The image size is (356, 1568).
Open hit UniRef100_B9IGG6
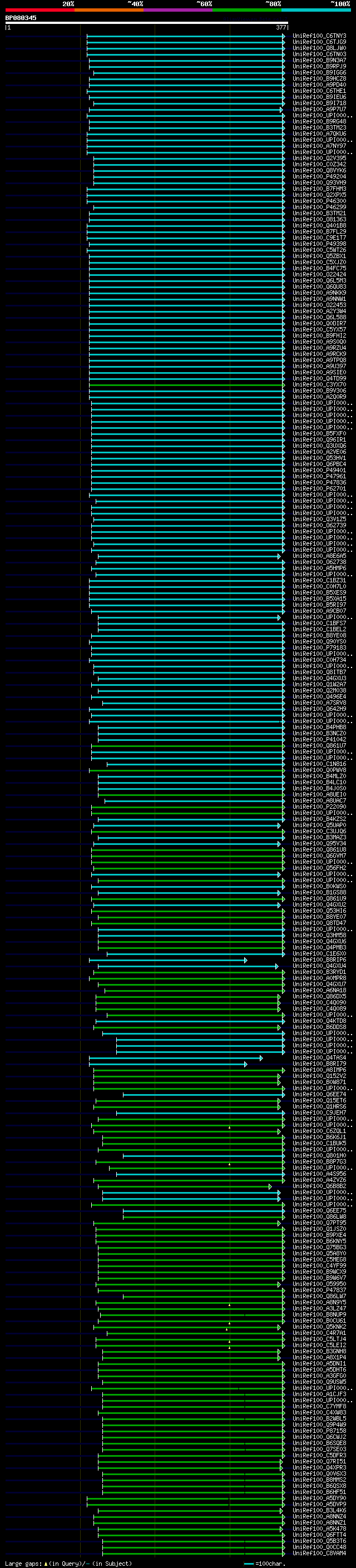click(319, 72)
